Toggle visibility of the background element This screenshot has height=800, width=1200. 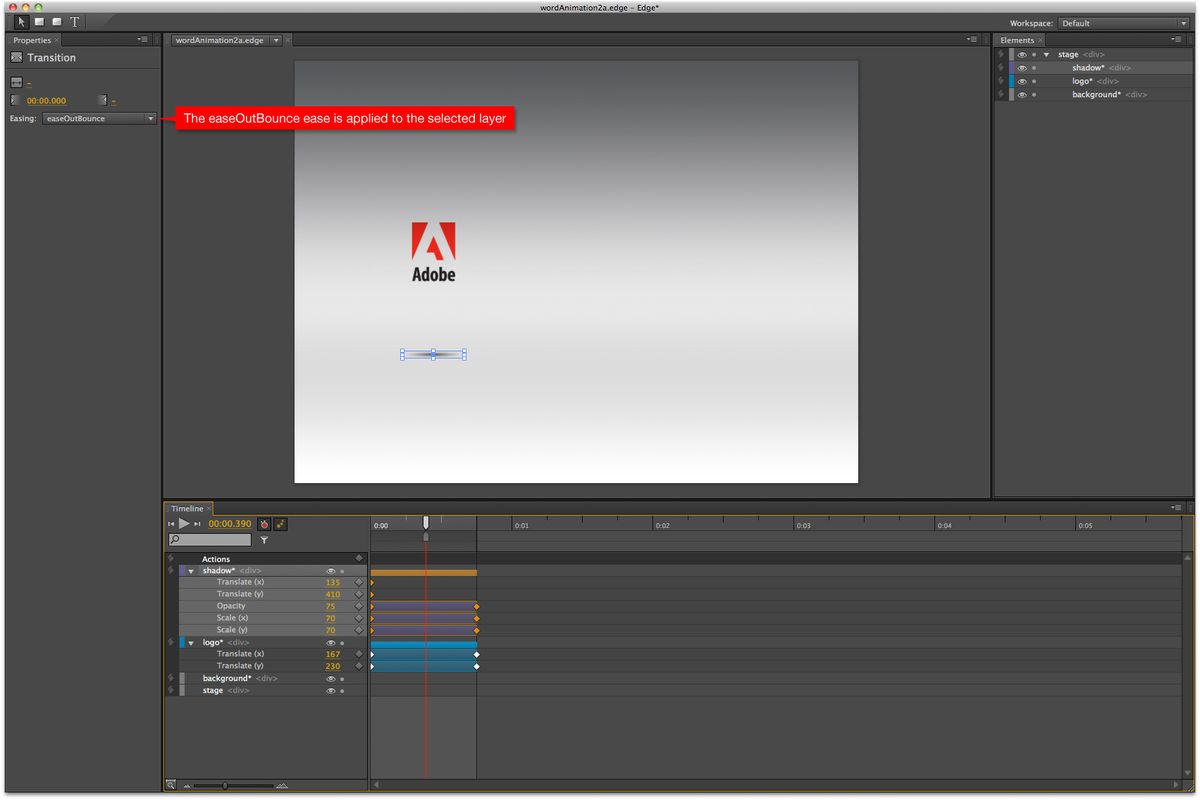pyautogui.click(x=1022, y=94)
